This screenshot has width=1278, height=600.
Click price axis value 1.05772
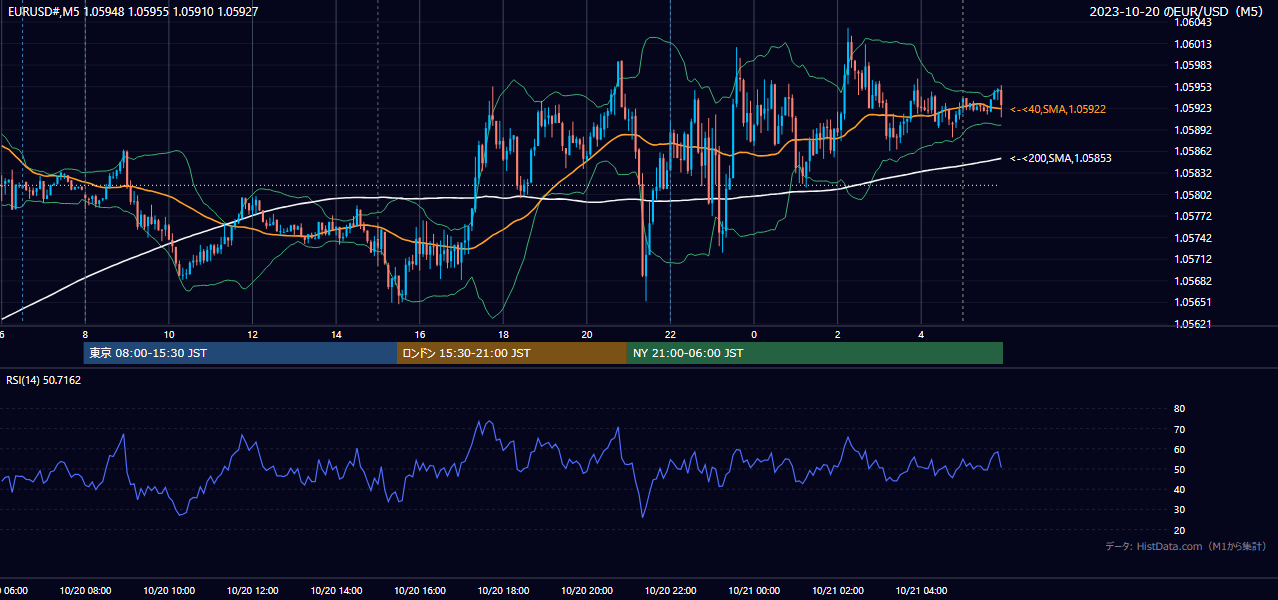click(x=1192, y=216)
